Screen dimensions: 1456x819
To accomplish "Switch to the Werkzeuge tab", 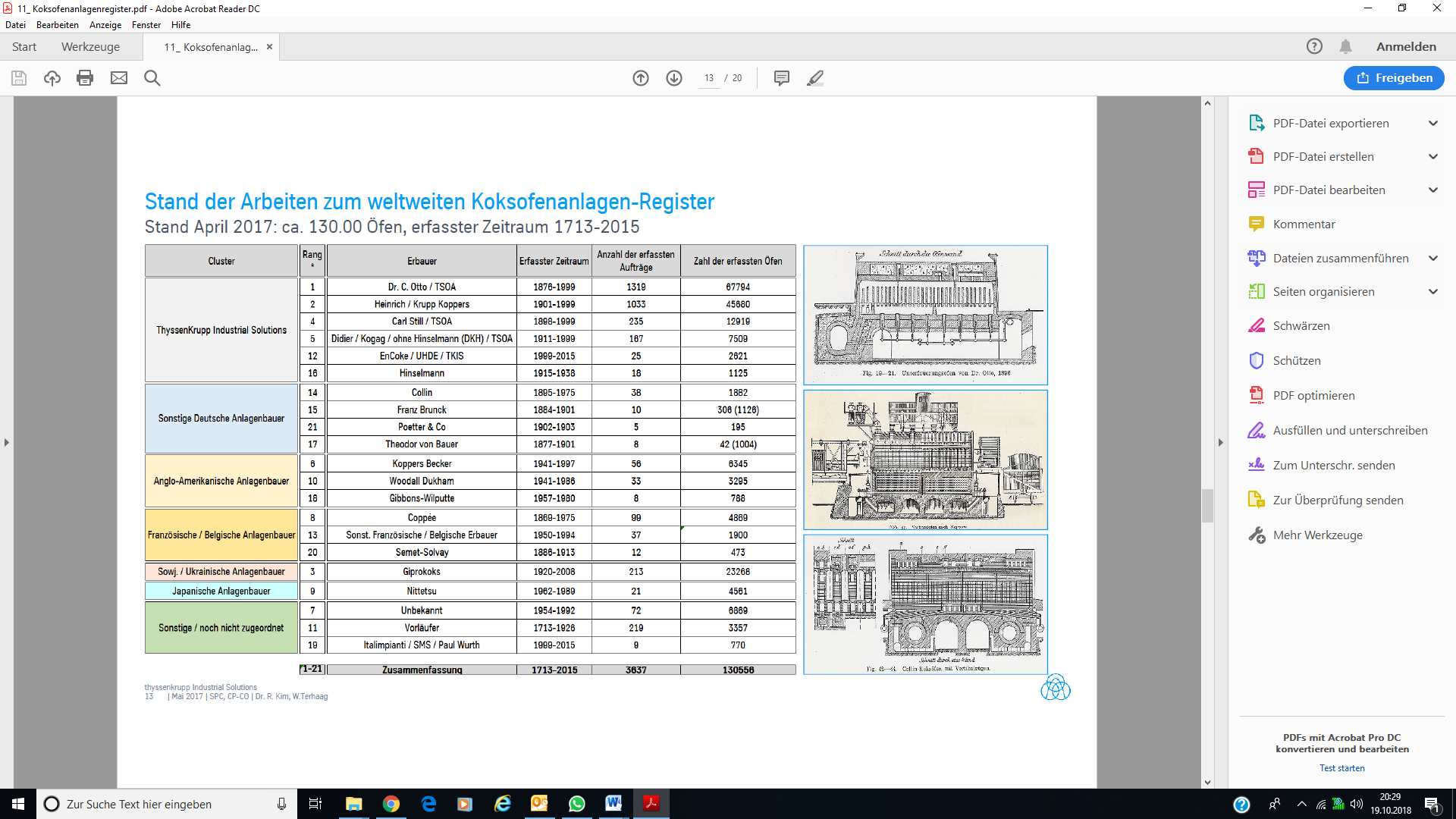I will pyautogui.click(x=90, y=46).
